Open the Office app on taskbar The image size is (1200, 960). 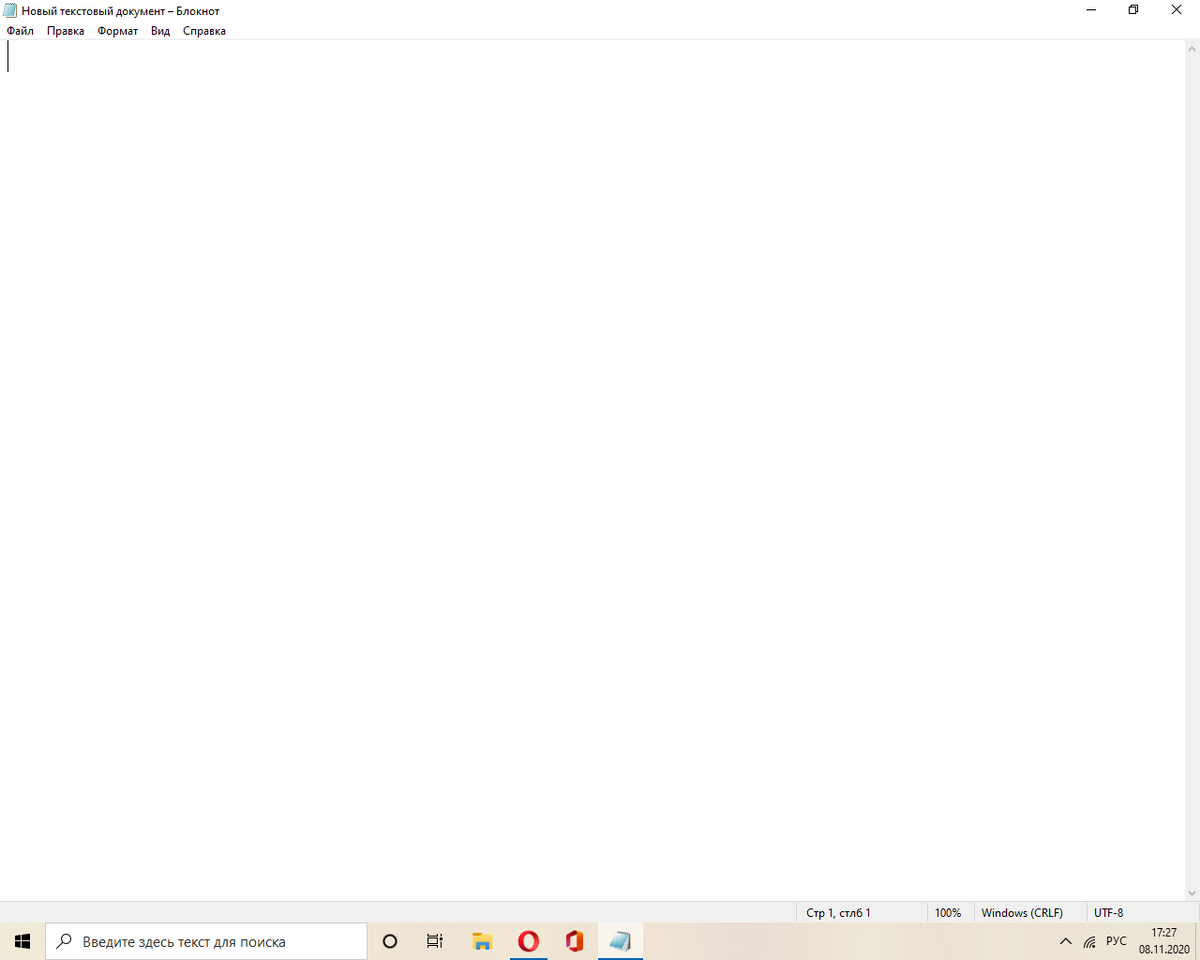574,941
